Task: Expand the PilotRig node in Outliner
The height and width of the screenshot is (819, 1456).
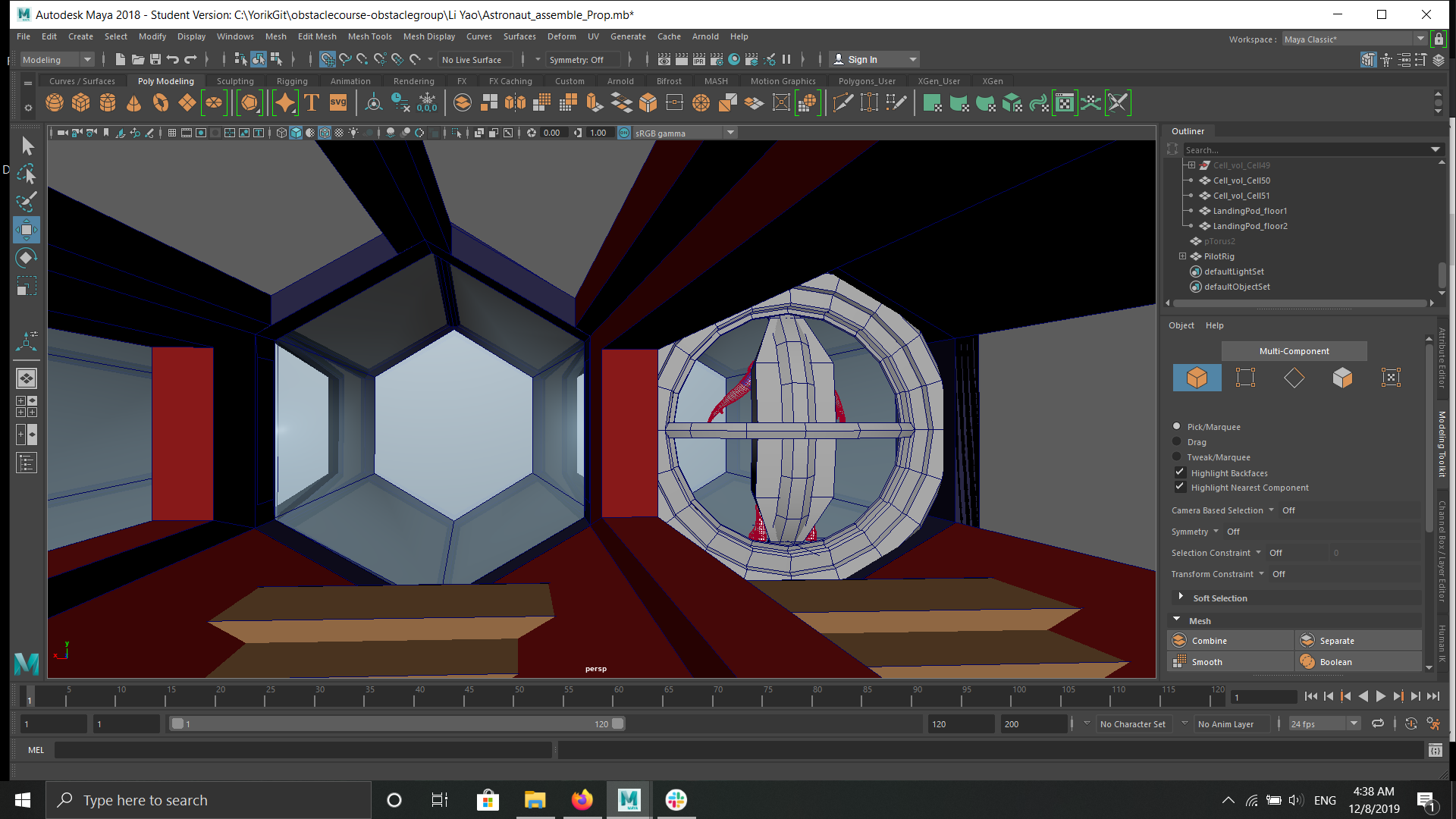Action: (x=1182, y=256)
